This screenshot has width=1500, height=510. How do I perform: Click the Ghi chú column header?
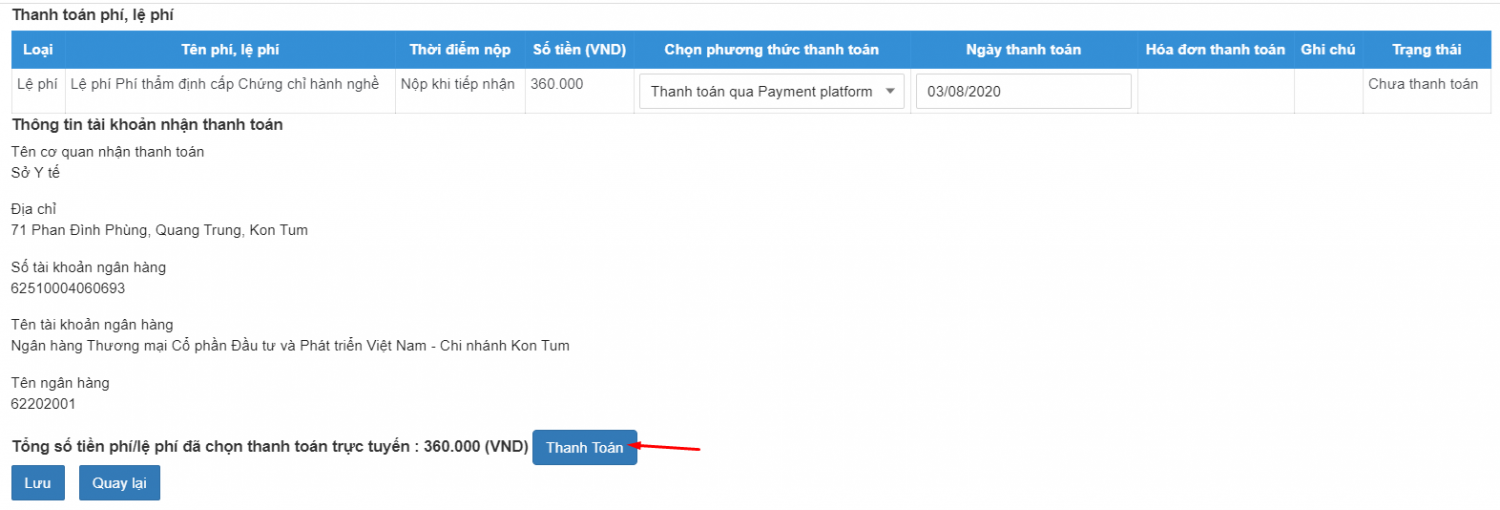(1328, 50)
